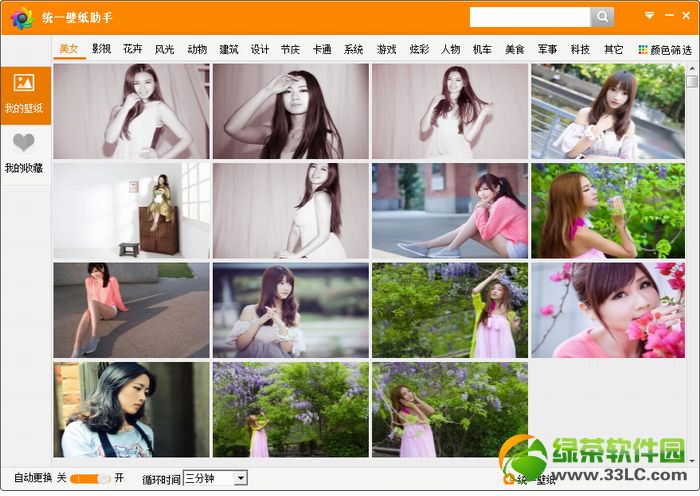Select the pink flowers close-up wallpaper thumbnail

[608, 310]
